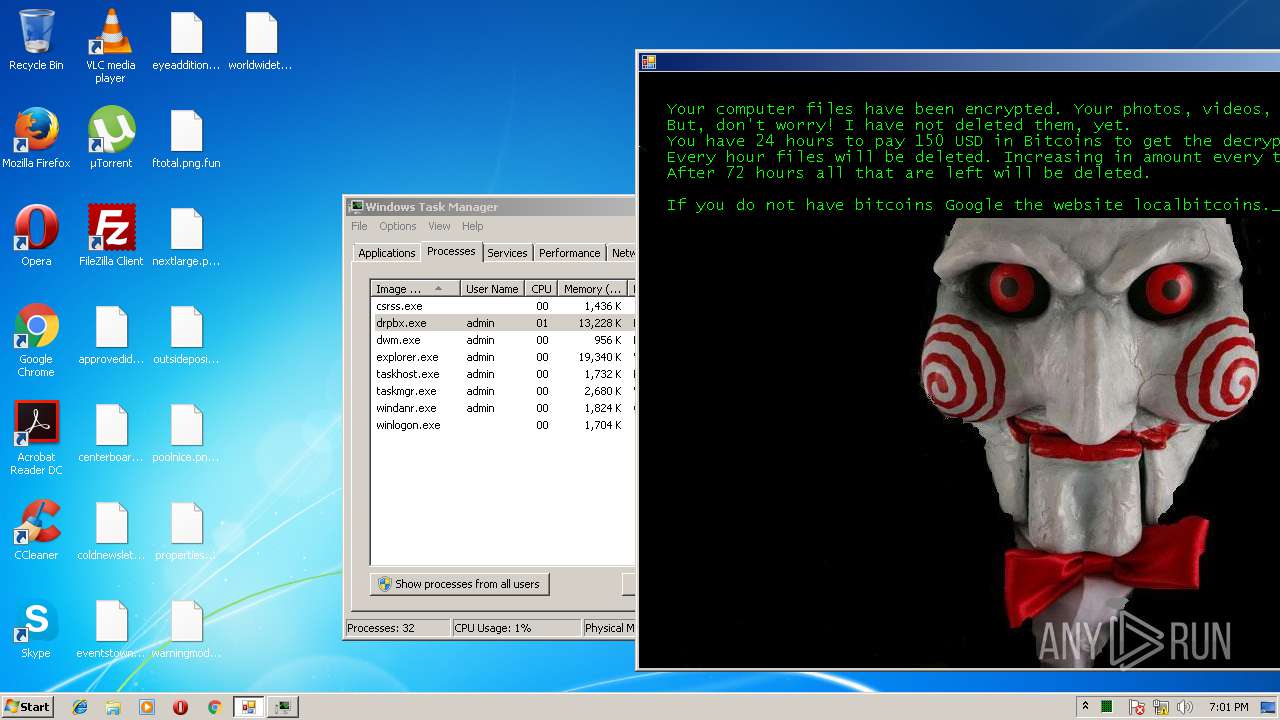Image resolution: width=1280 pixels, height=720 pixels.
Task: Switch to Task Manager taskbar button
Action: (x=283, y=707)
